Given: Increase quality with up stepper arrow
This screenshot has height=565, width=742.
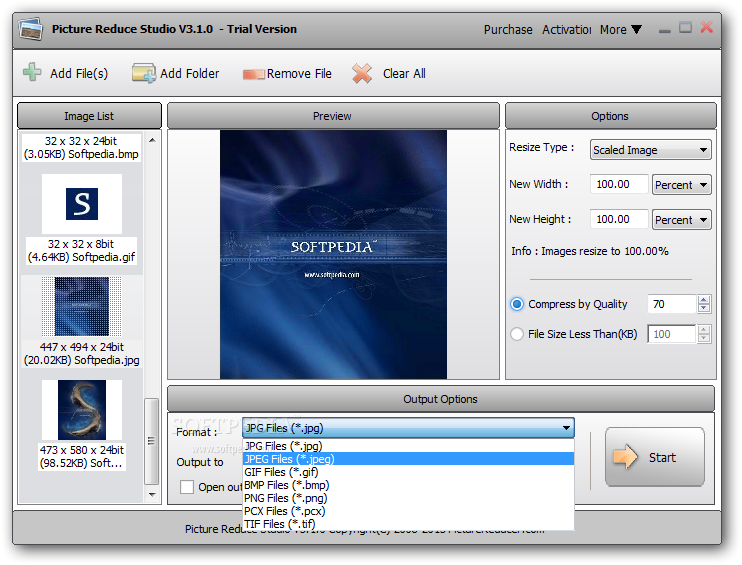Looking at the screenshot, I should point(704,300).
